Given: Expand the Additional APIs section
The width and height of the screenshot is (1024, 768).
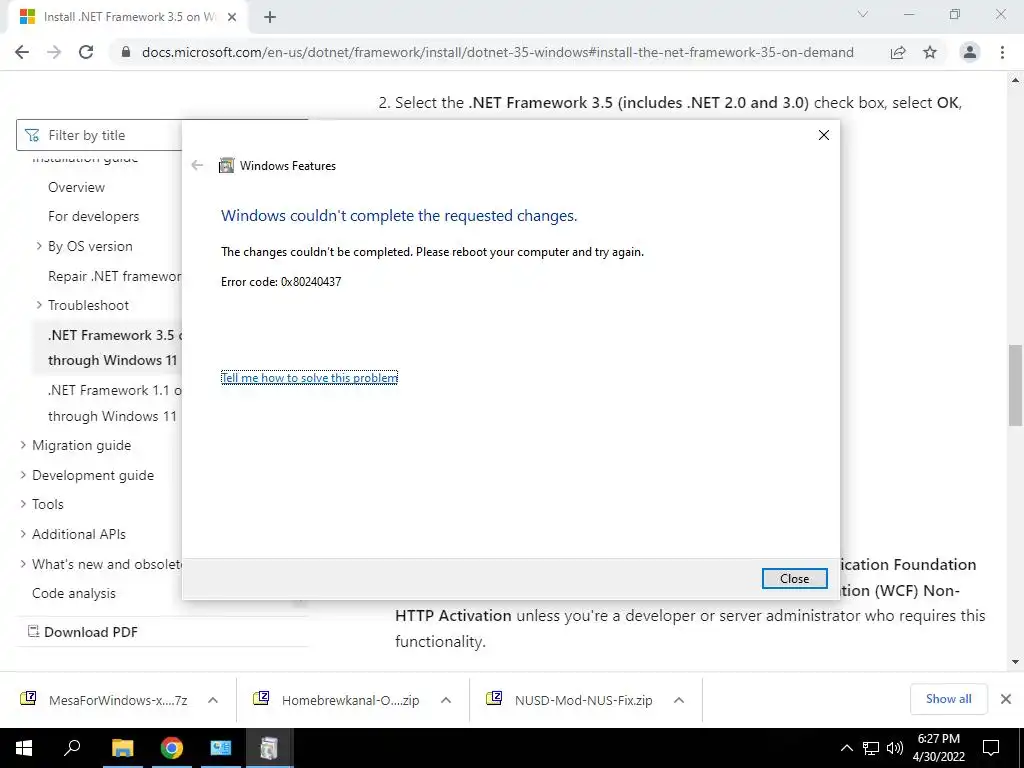Looking at the screenshot, I should (x=23, y=534).
